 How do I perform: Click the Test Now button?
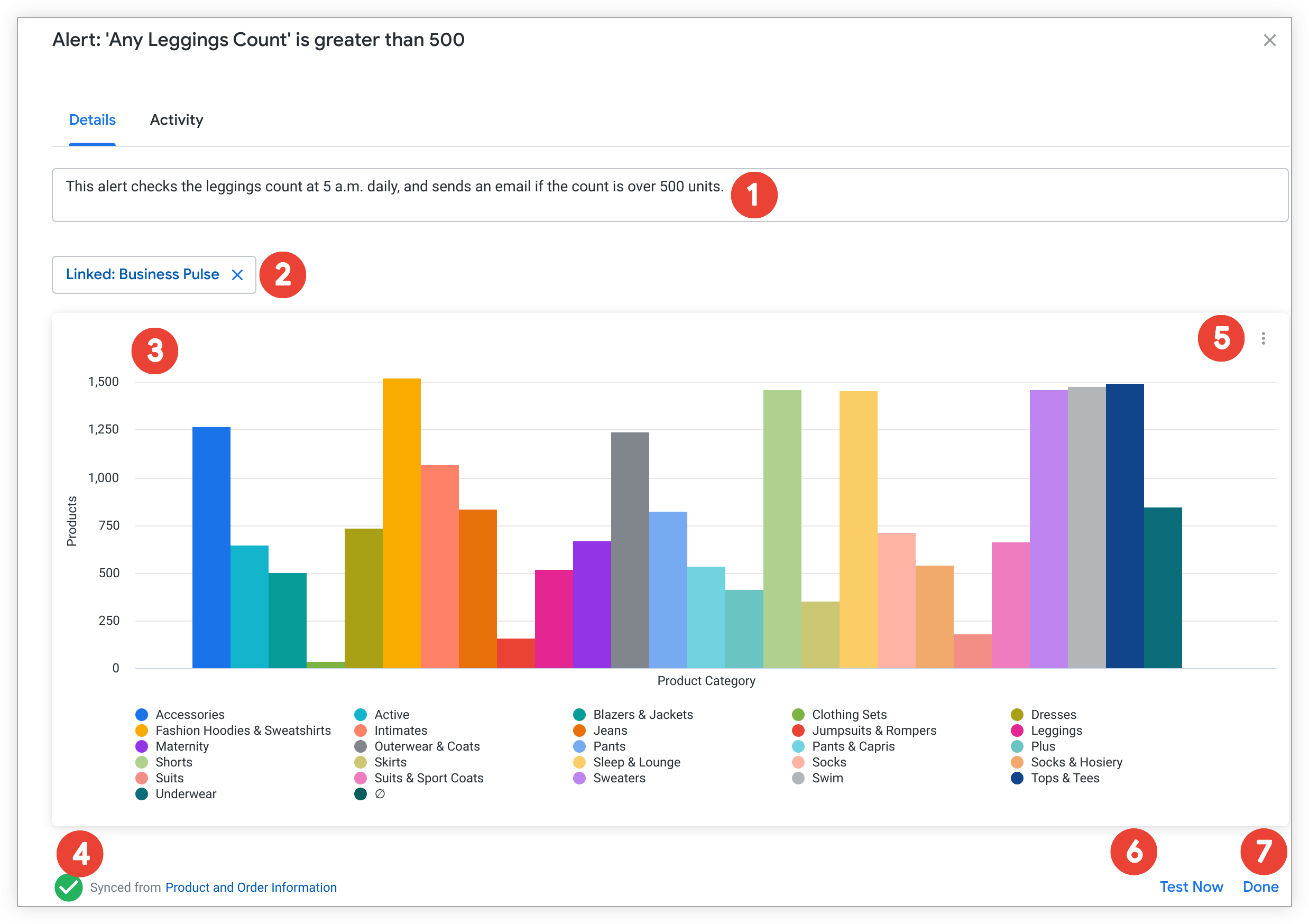click(1191, 887)
